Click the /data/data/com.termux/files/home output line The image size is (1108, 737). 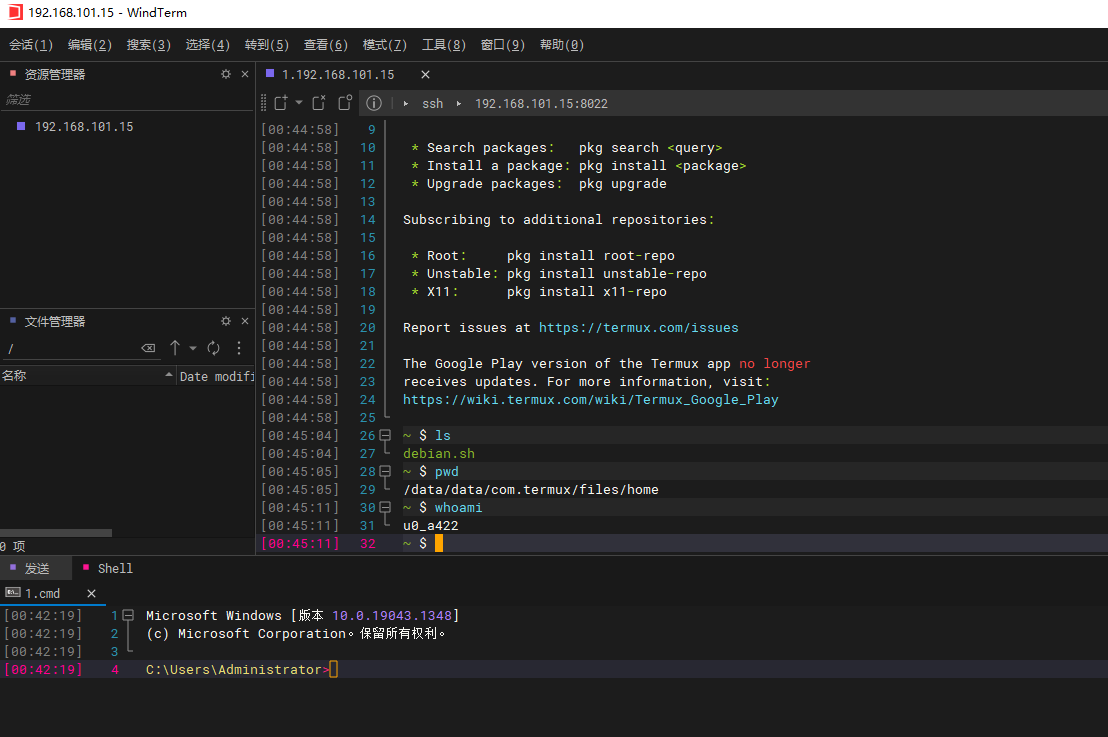pyautogui.click(x=531, y=490)
